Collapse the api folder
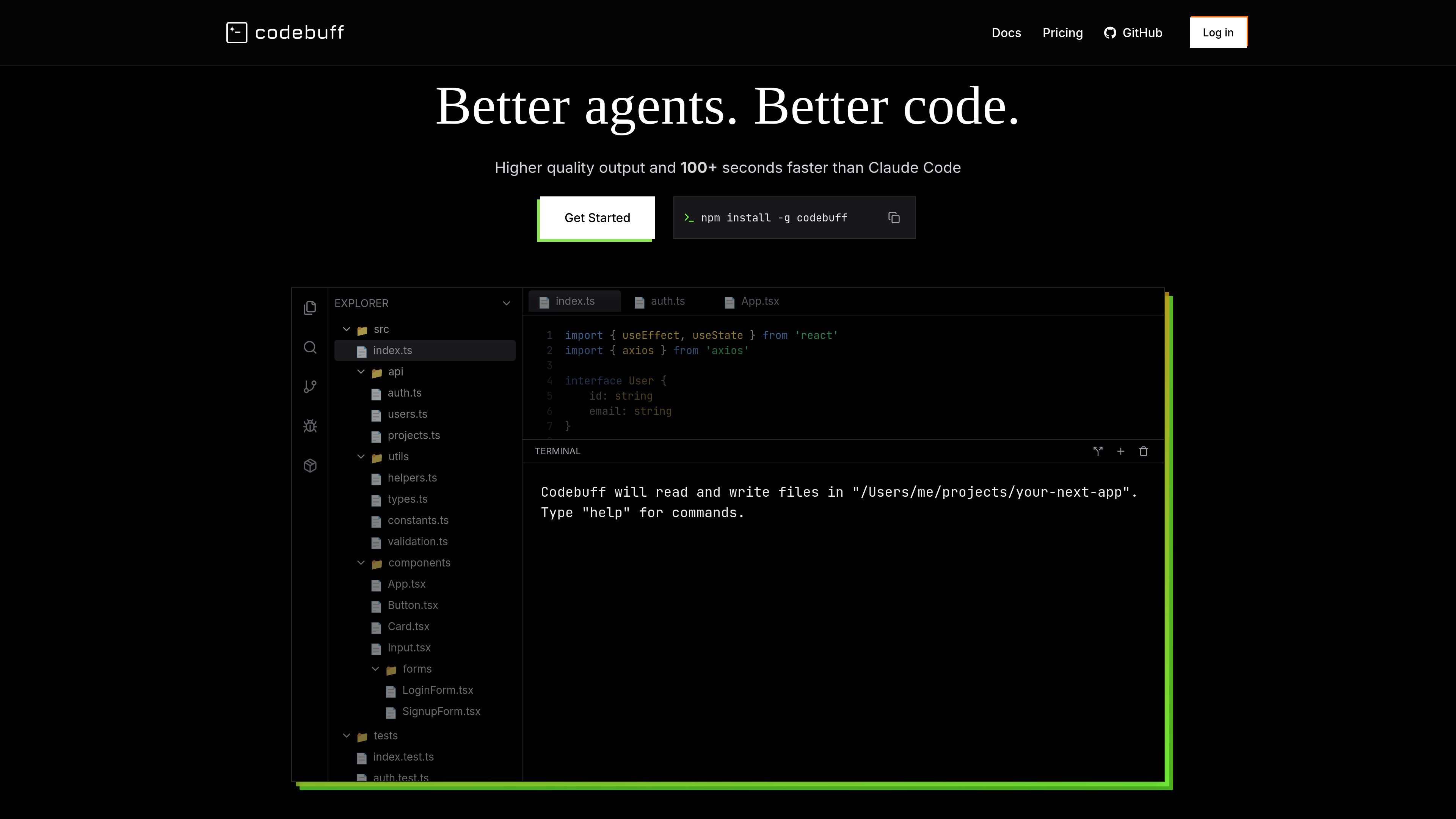The image size is (1456, 819). click(361, 372)
